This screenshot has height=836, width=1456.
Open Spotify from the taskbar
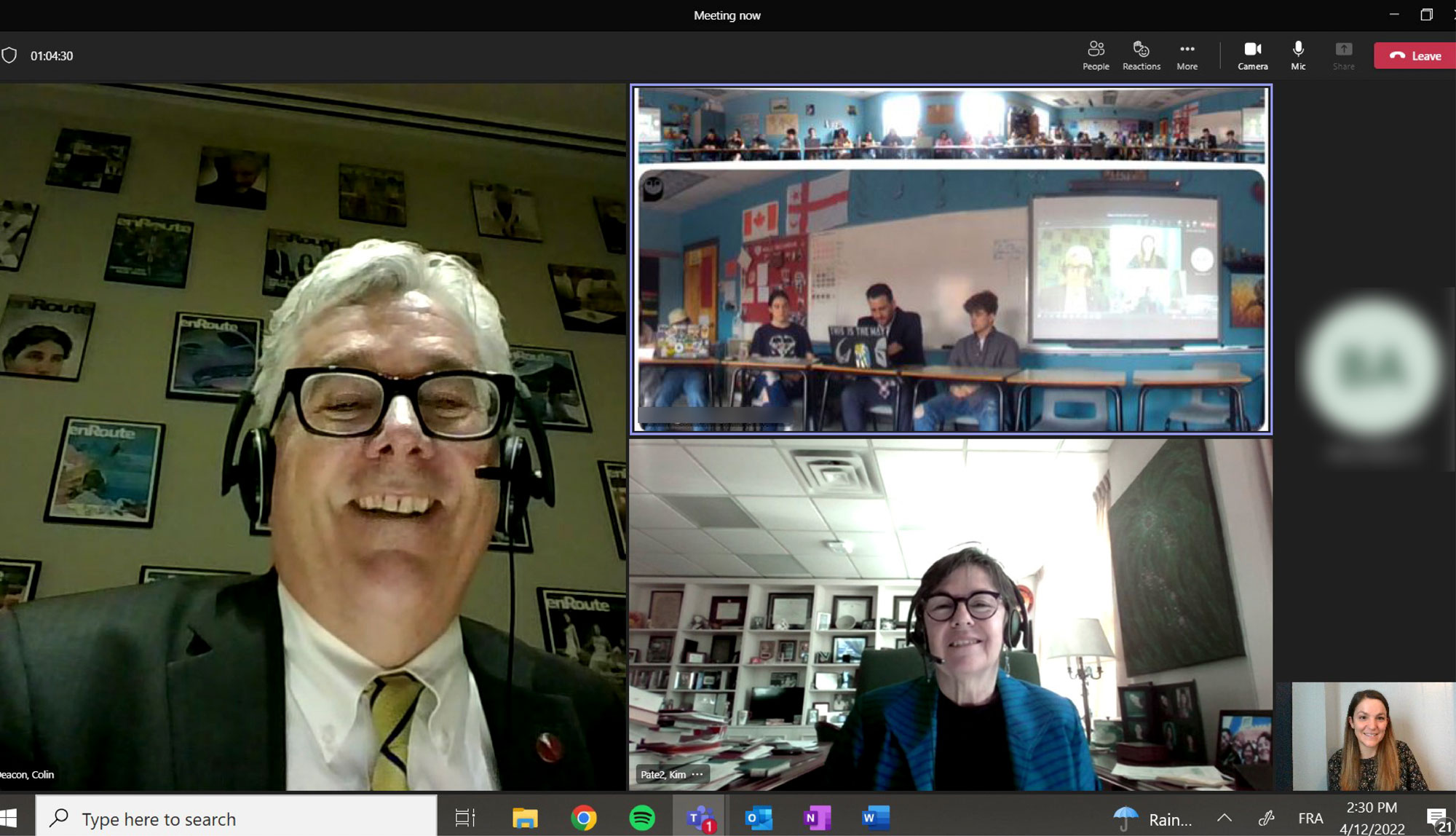(641, 818)
